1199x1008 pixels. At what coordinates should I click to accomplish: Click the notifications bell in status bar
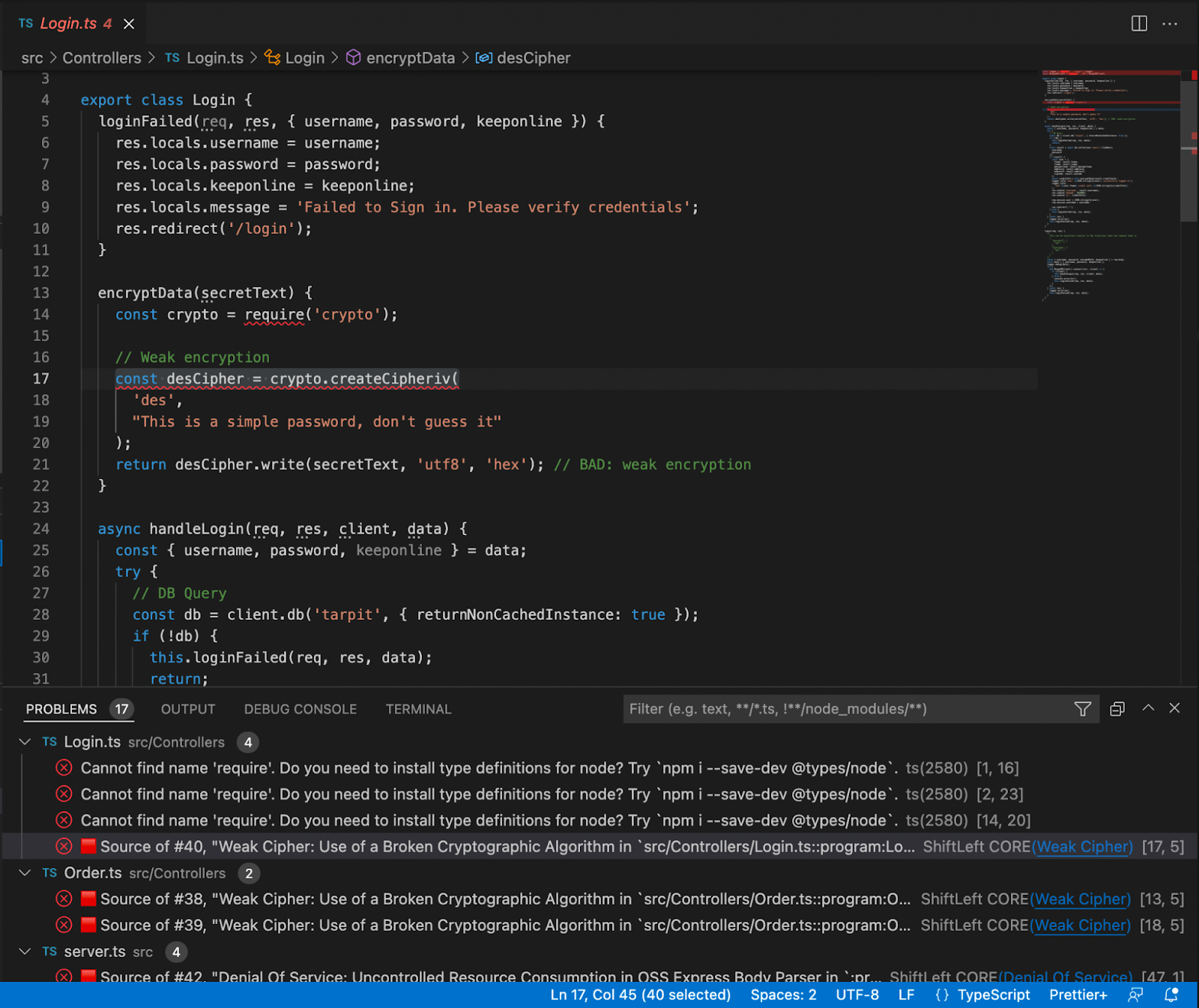[x=1171, y=995]
